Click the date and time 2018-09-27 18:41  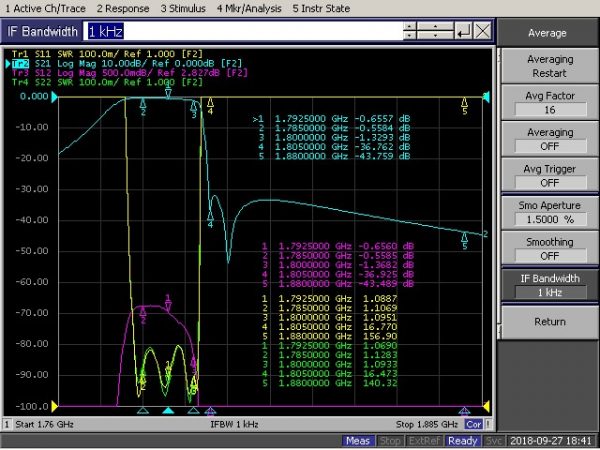[x=551, y=441]
